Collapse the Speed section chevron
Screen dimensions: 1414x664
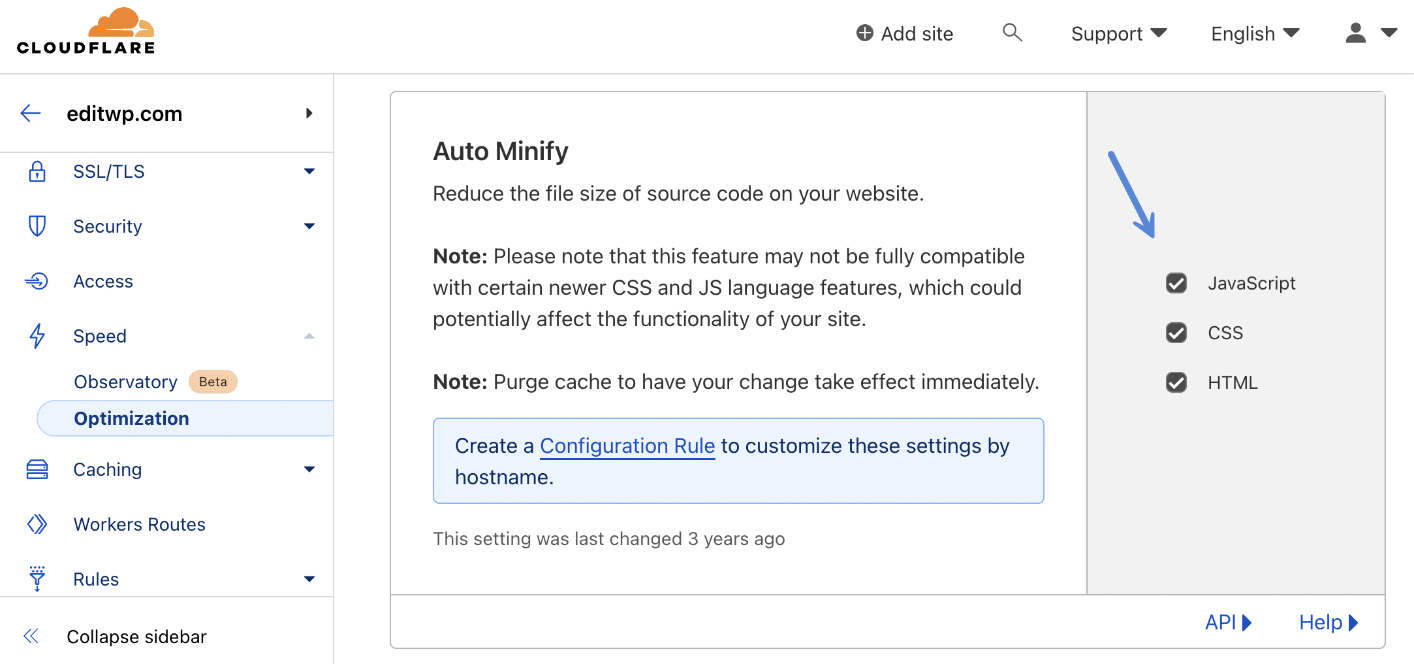(309, 336)
